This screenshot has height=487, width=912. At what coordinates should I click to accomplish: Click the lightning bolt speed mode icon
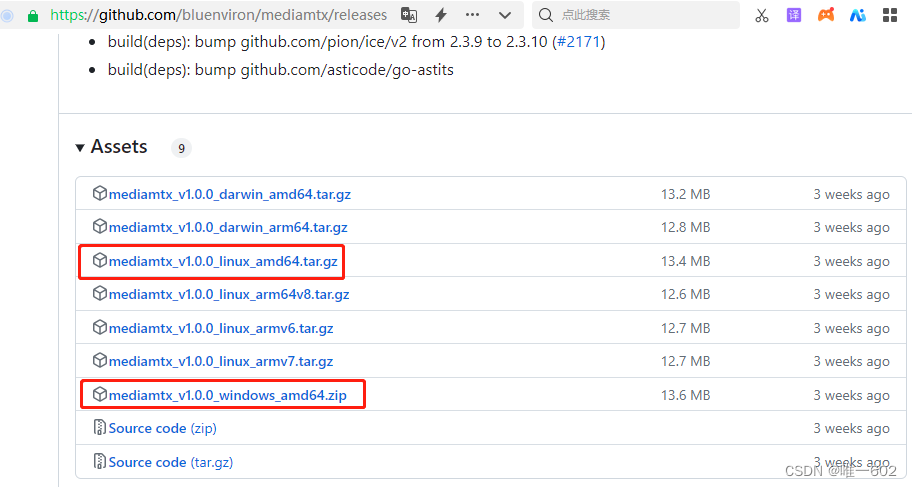click(x=441, y=15)
